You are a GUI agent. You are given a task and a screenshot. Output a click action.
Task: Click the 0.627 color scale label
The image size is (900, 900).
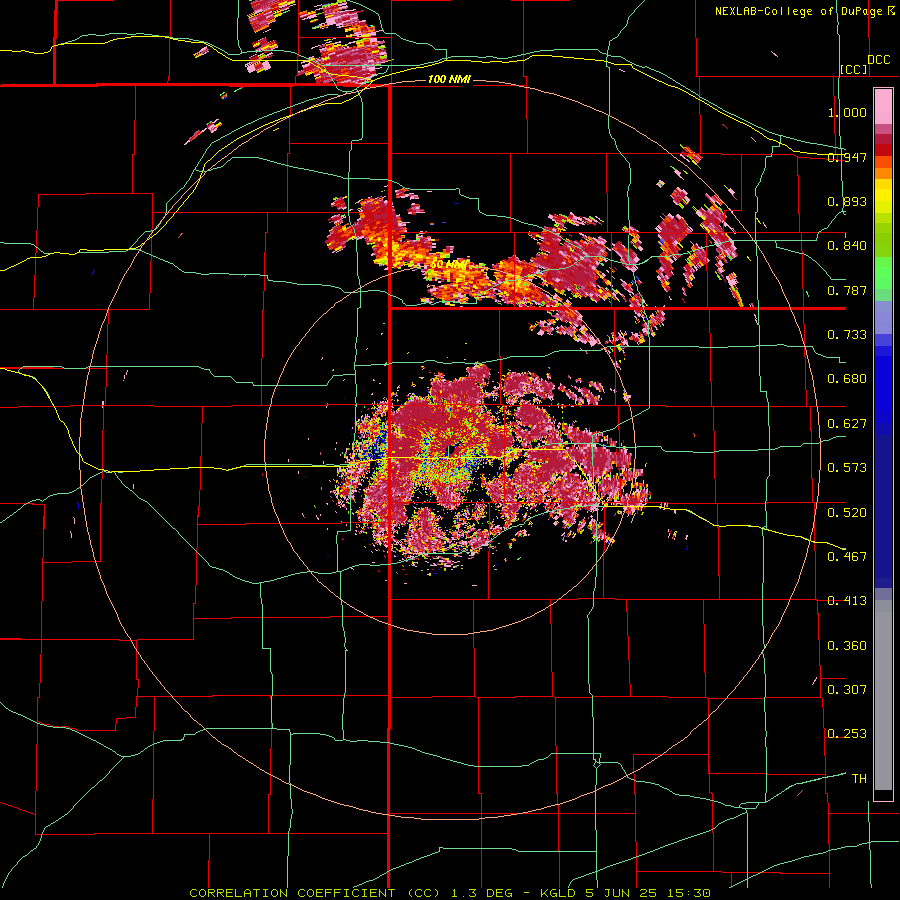pos(847,424)
